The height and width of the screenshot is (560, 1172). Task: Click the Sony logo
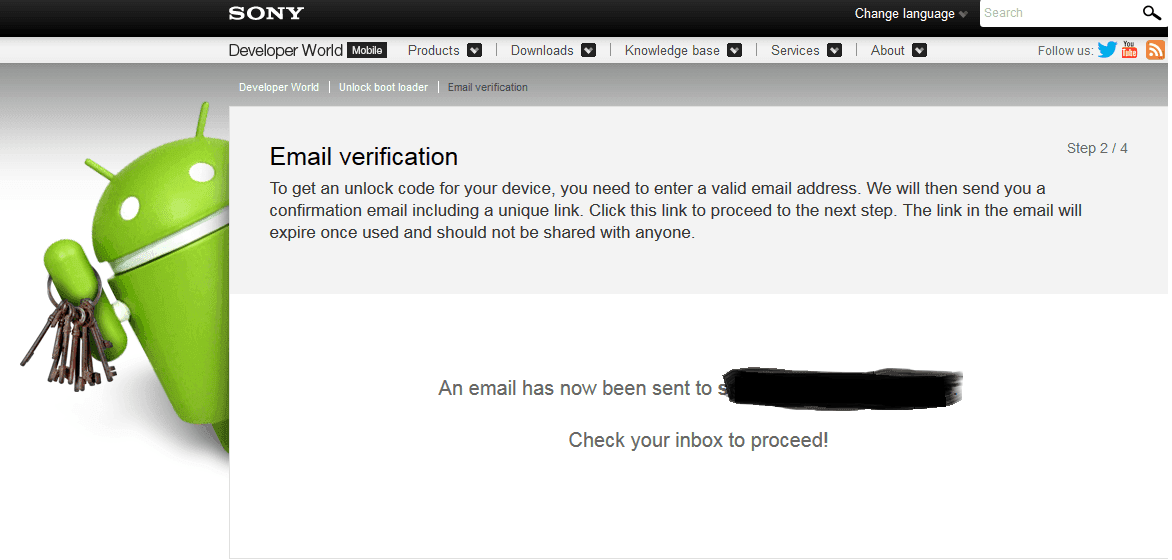tap(266, 13)
